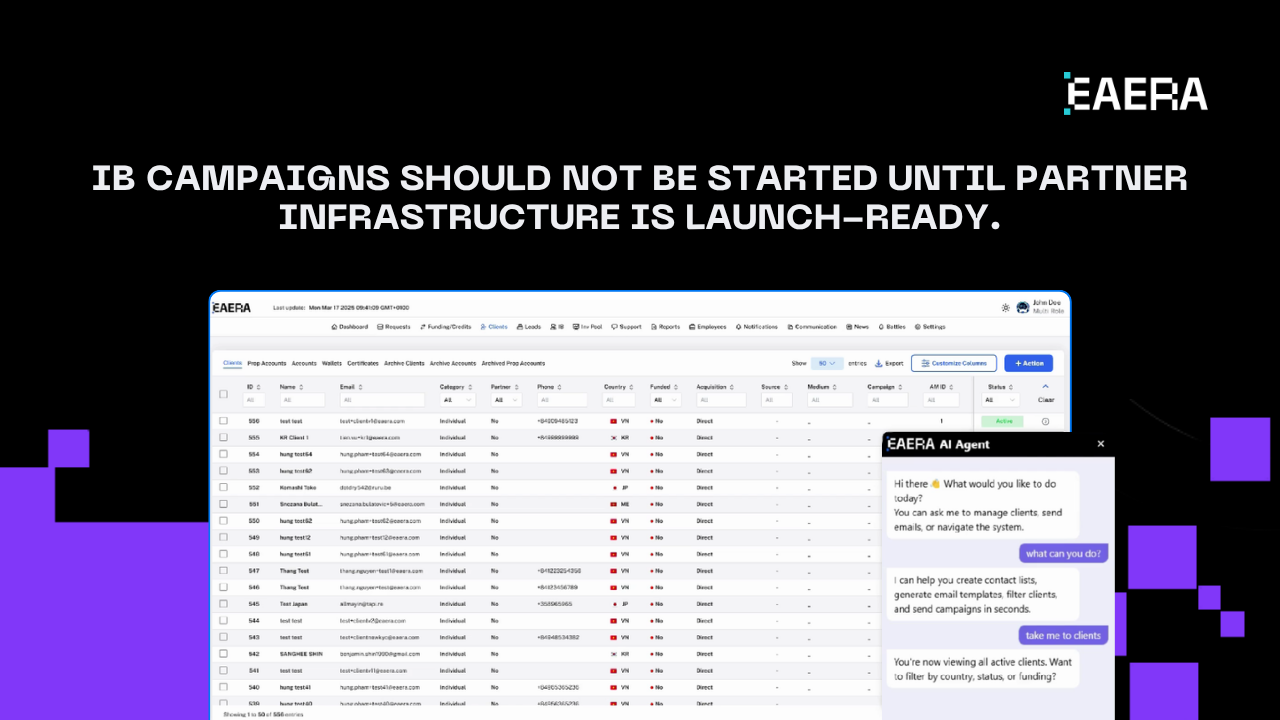Close the EAERA AI Agent chat panel
1280x720 pixels.
click(x=1101, y=444)
